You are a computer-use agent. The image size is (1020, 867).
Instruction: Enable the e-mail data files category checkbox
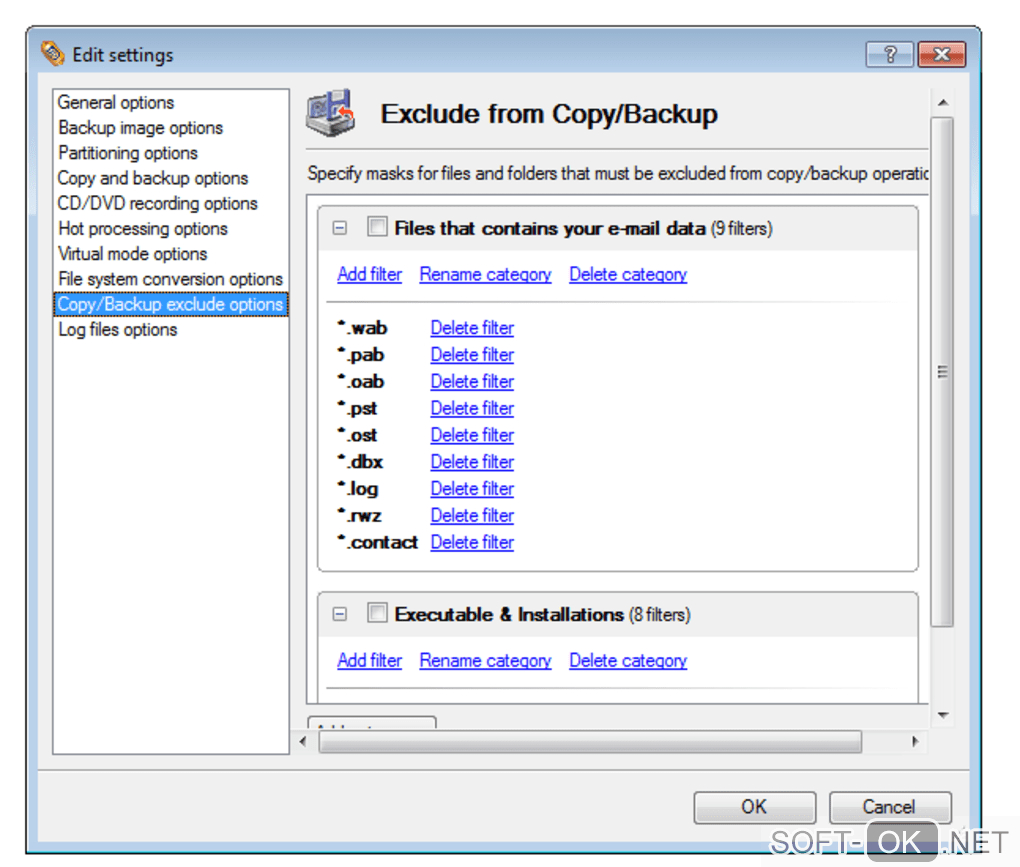click(x=377, y=227)
